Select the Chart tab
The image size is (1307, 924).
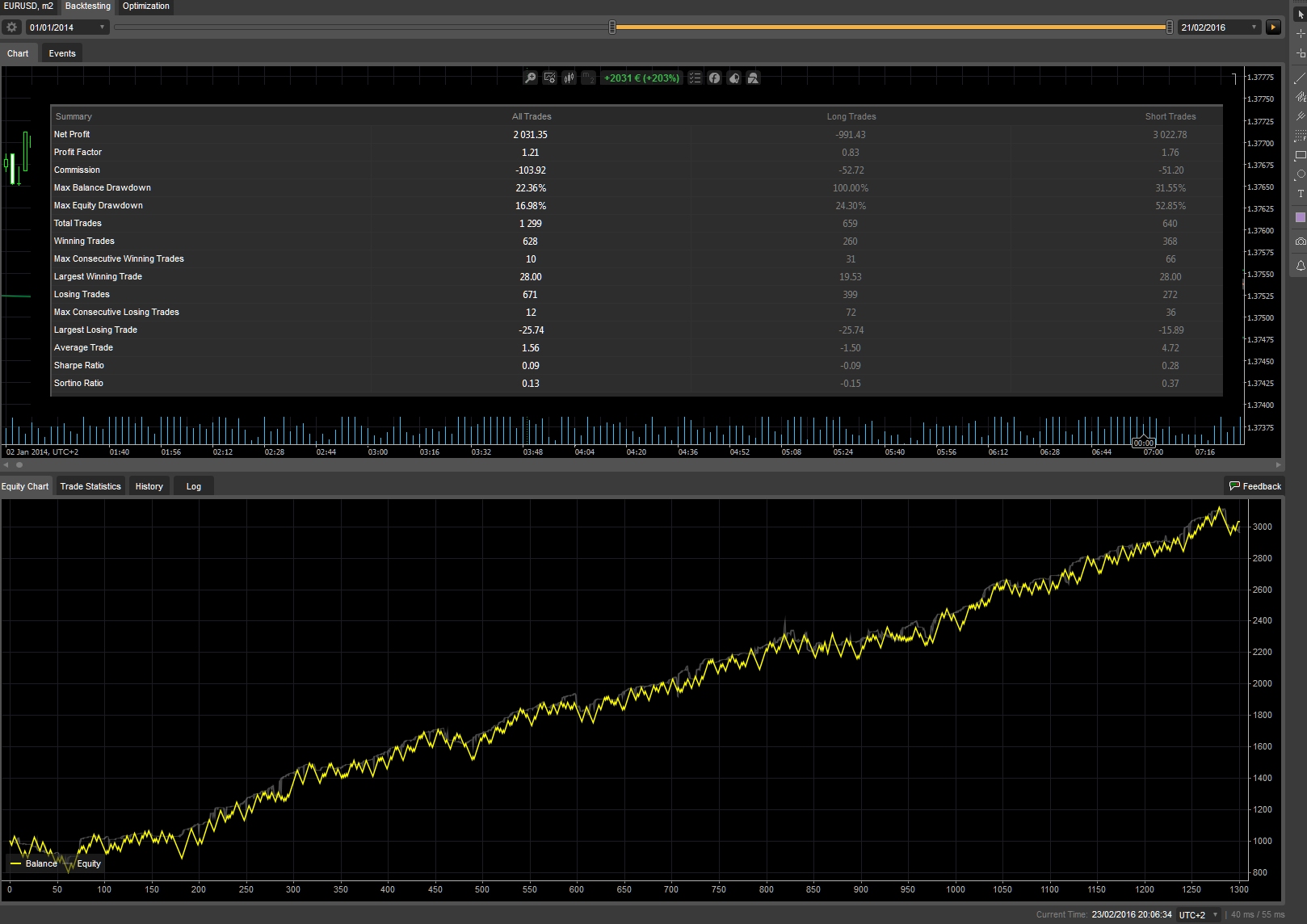click(18, 53)
